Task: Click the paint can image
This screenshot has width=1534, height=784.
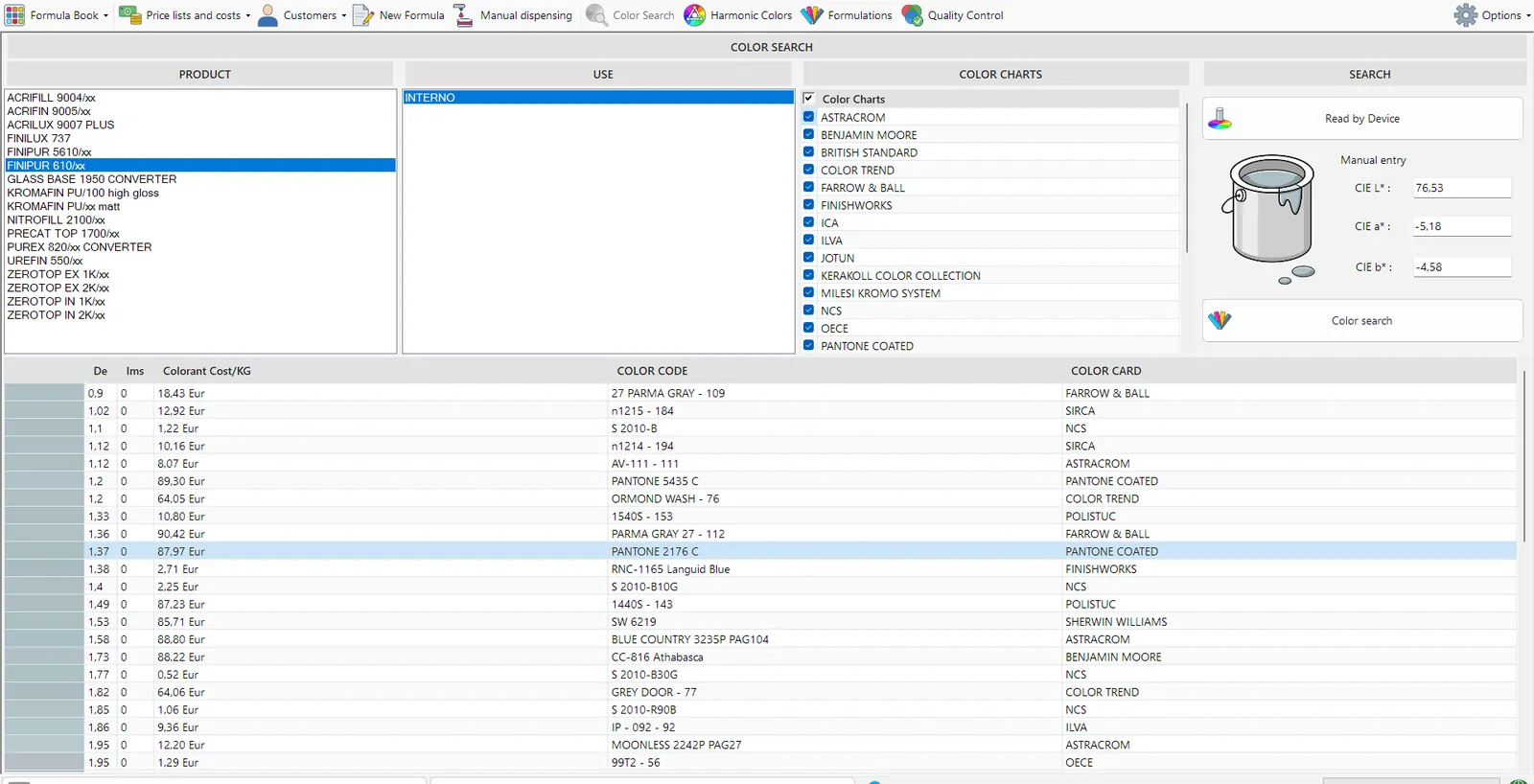Action: coord(1270,220)
